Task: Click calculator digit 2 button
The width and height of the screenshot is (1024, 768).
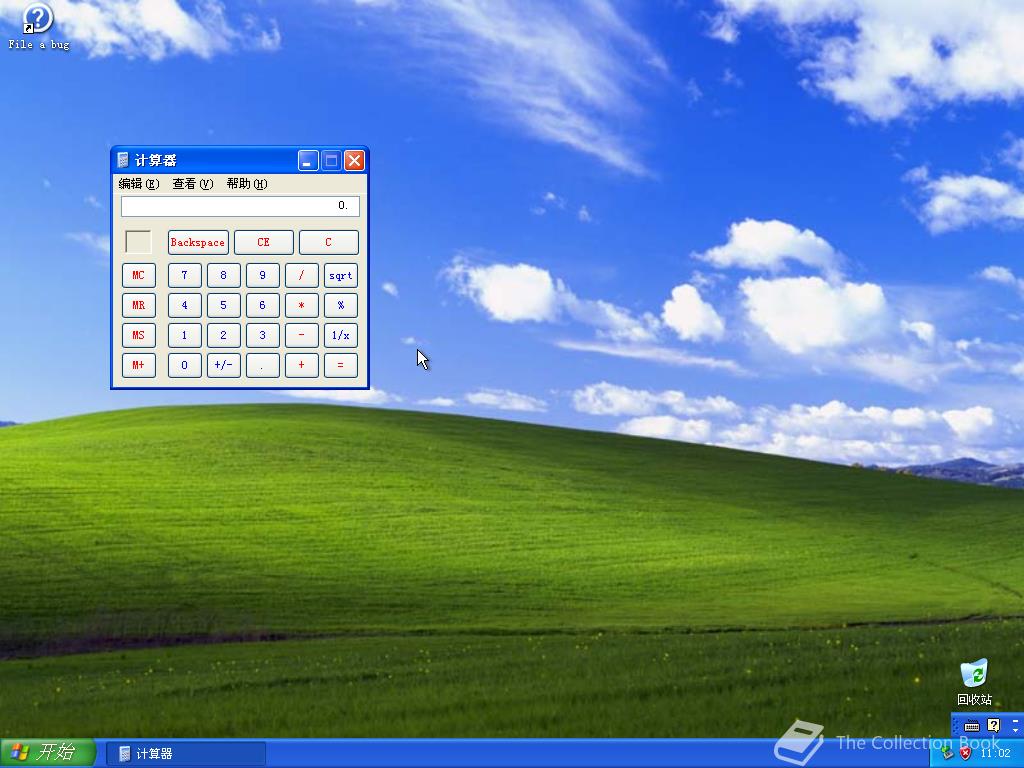Action: 223,336
